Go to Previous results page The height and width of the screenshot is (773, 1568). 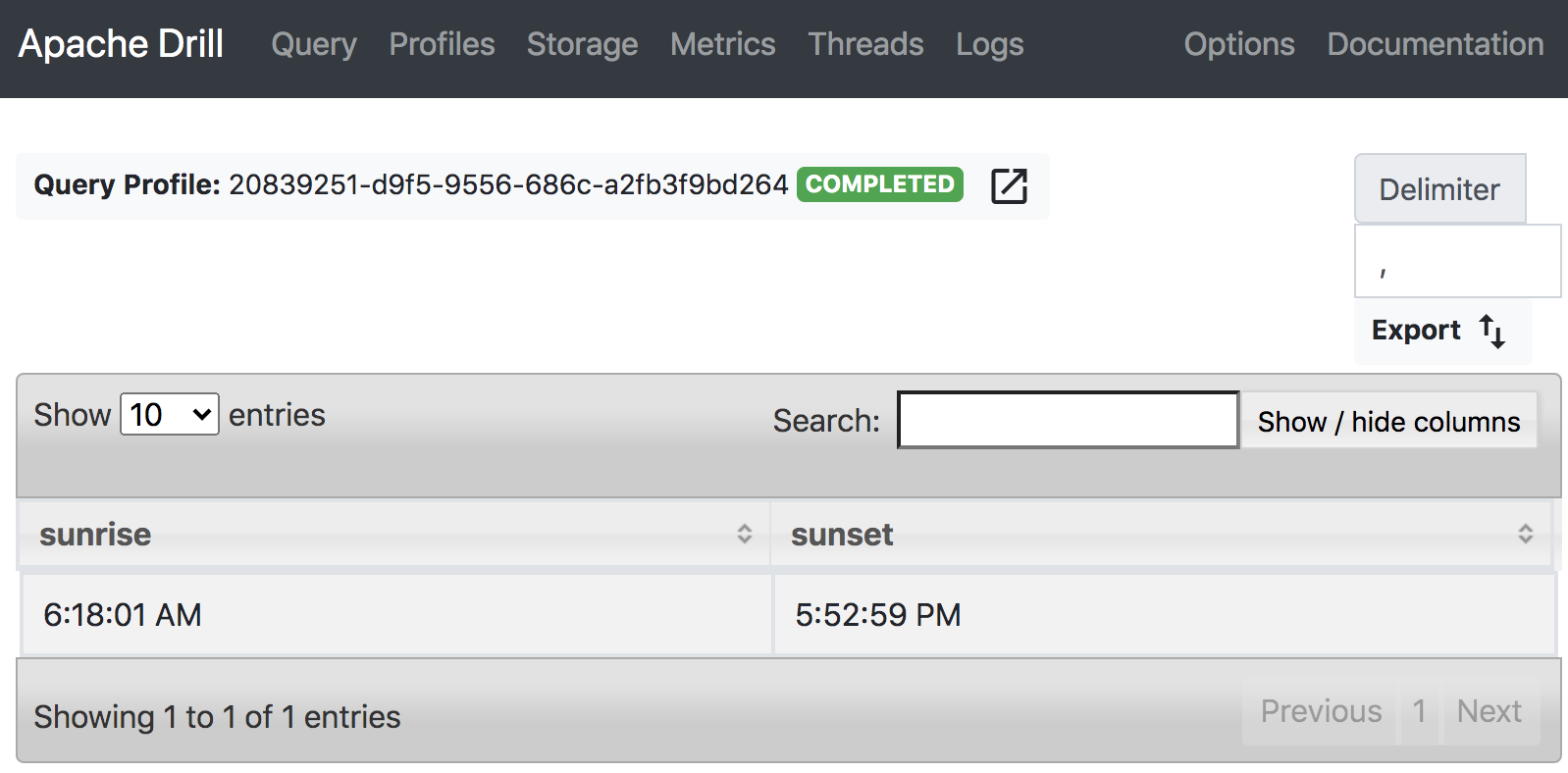pyautogui.click(x=1321, y=711)
